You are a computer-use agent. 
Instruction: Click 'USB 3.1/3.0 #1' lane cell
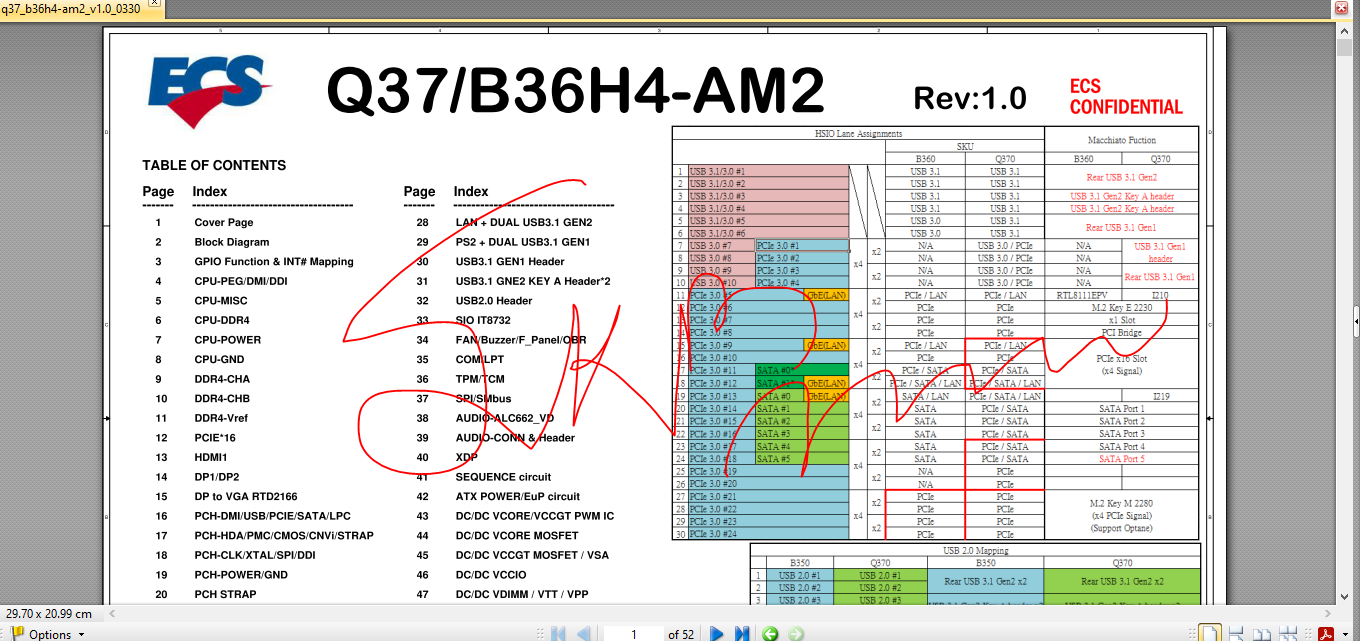pyautogui.click(x=768, y=171)
